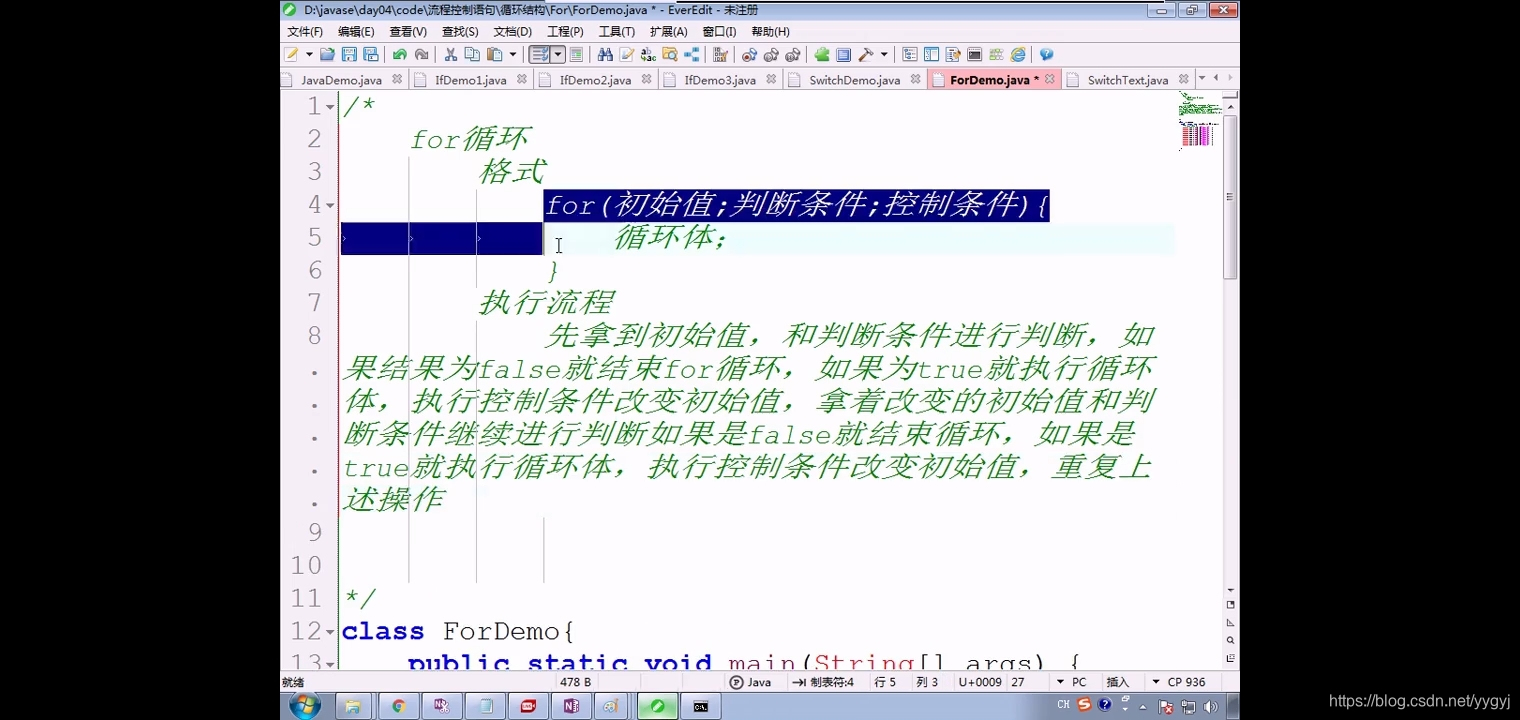The height and width of the screenshot is (720, 1520).
Task: Click the Cut scissors icon
Action: pyautogui.click(x=450, y=55)
